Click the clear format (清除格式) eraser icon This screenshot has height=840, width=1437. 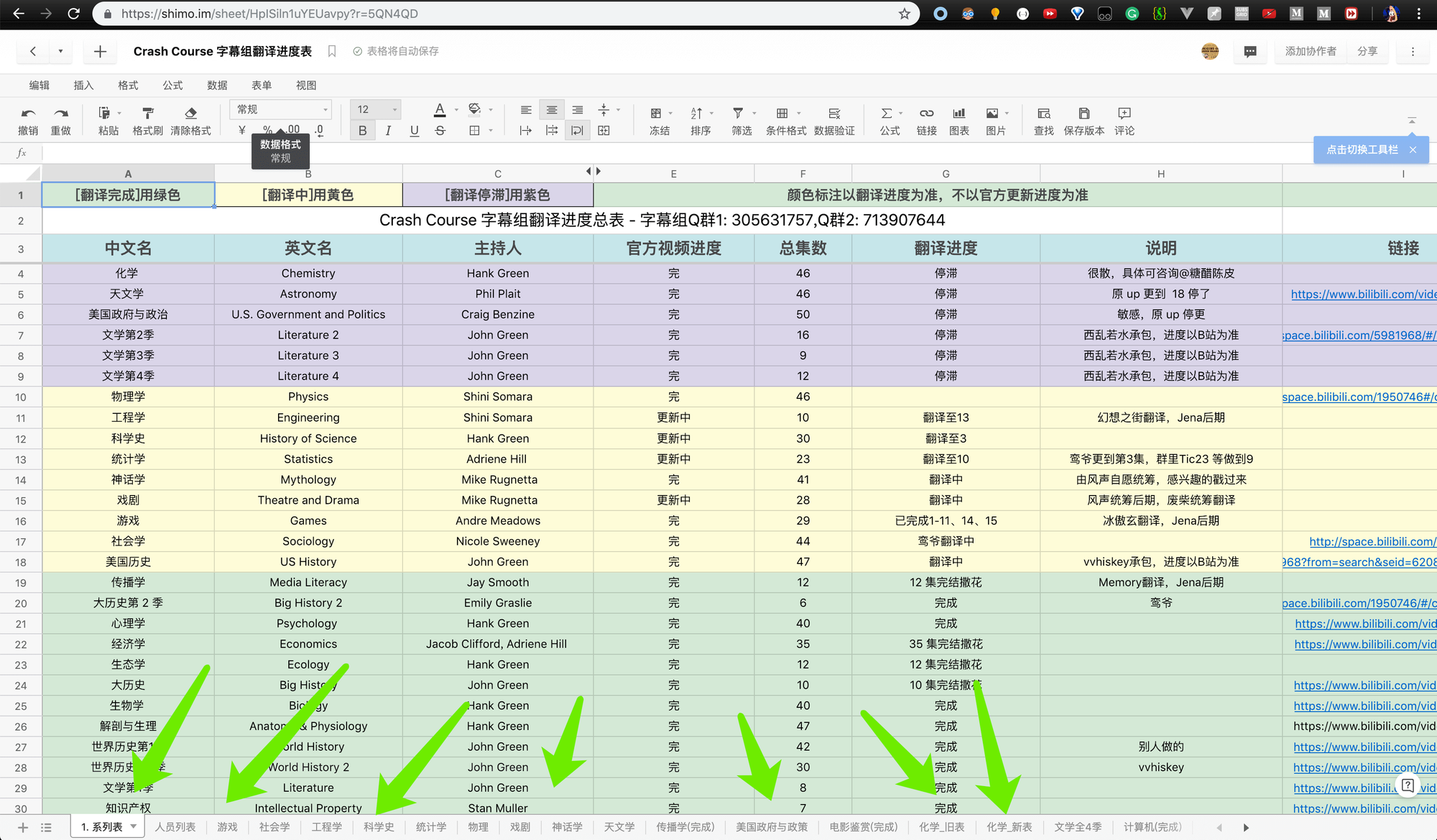tap(190, 114)
